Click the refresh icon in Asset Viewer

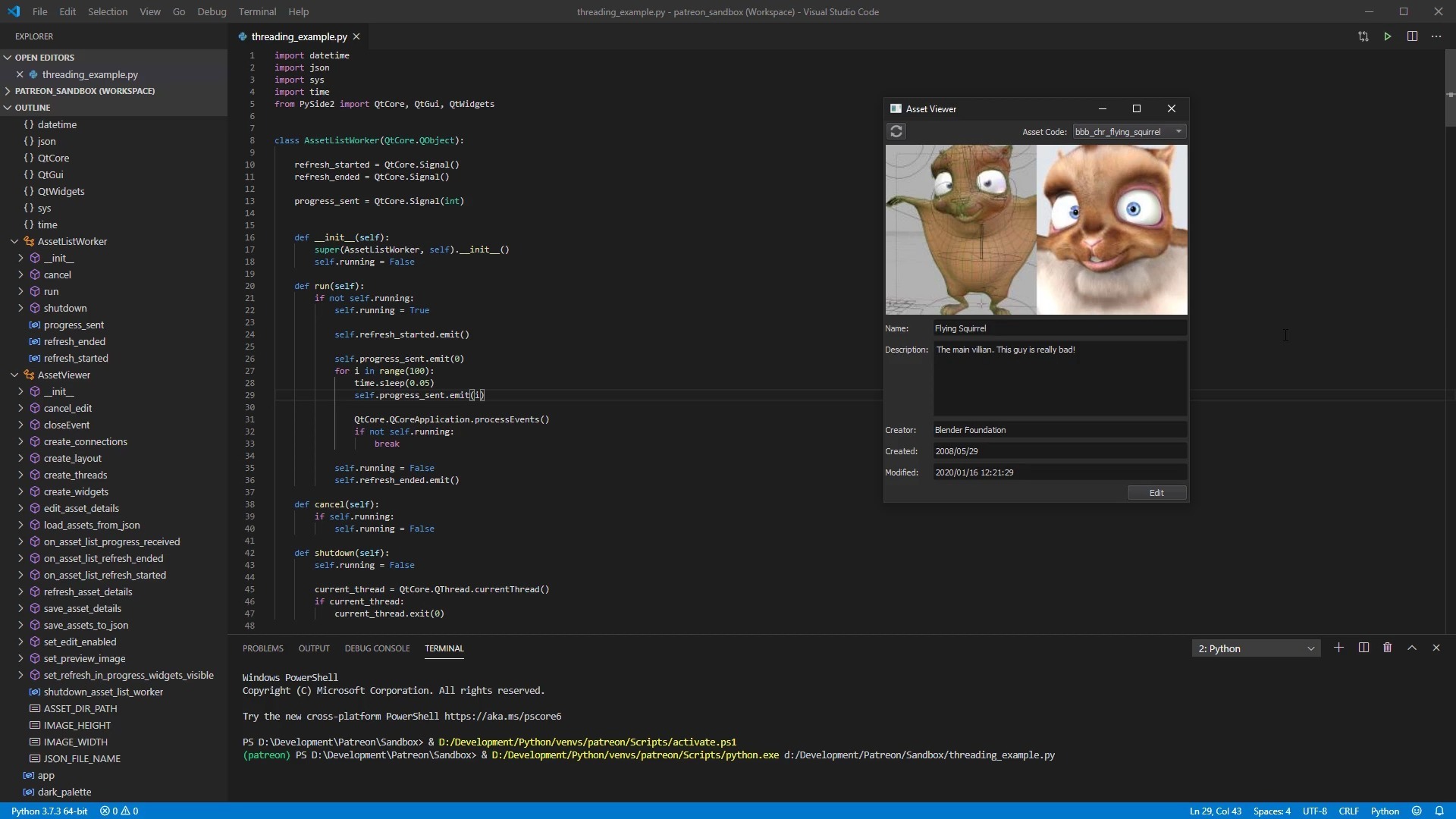click(896, 131)
